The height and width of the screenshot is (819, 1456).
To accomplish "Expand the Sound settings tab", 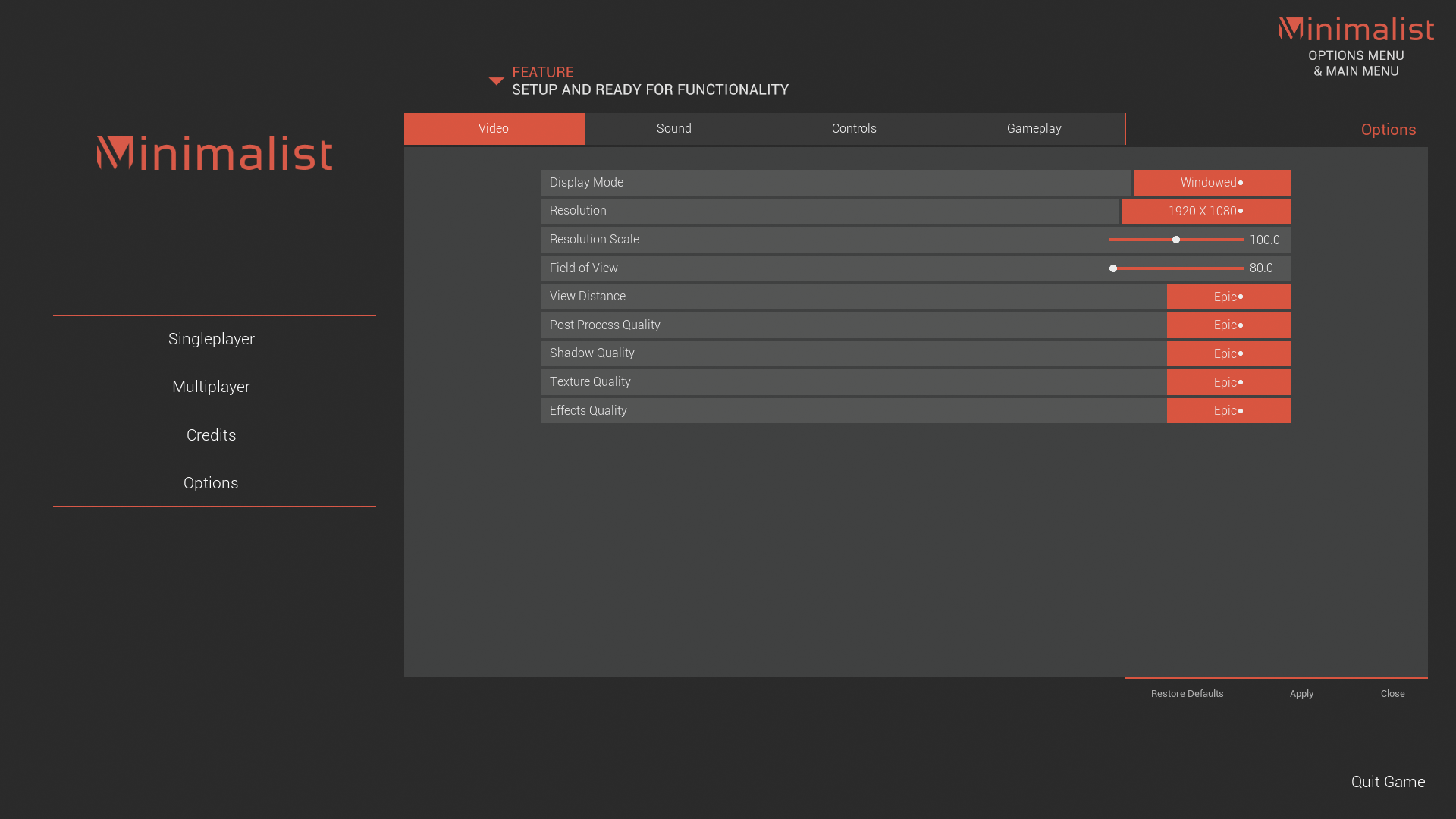I will (x=674, y=129).
